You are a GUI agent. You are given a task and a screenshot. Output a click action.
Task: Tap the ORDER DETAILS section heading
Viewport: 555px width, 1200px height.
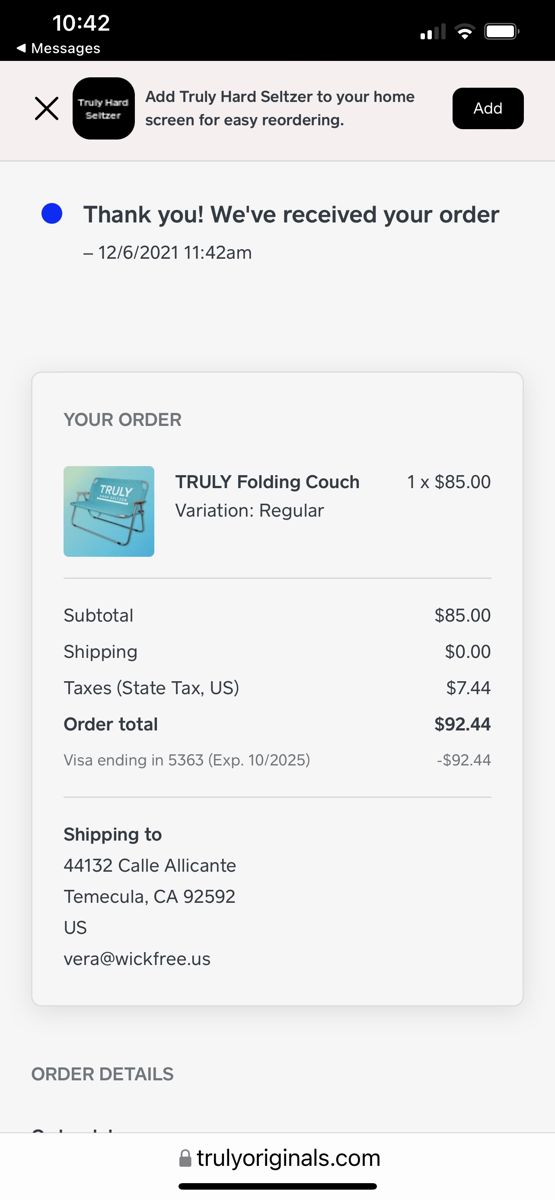pyautogui.click(x=102, y=1074)
